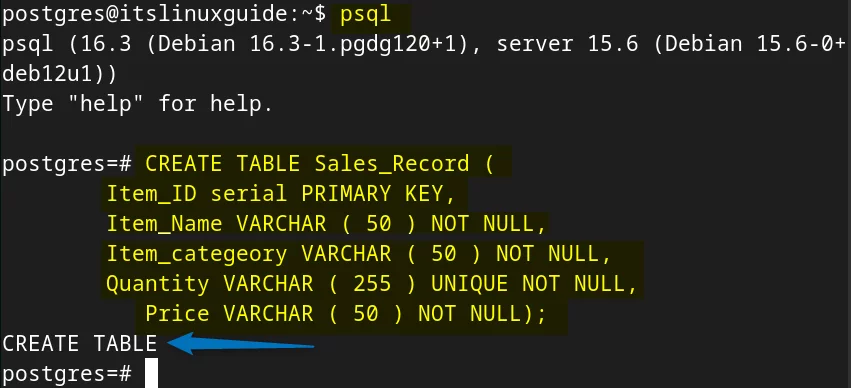The height and width of the screenshot is (388, 851).
Task: Click the Price VARCHAR column line
Action: pyautogui.click(x=345, y=314)
